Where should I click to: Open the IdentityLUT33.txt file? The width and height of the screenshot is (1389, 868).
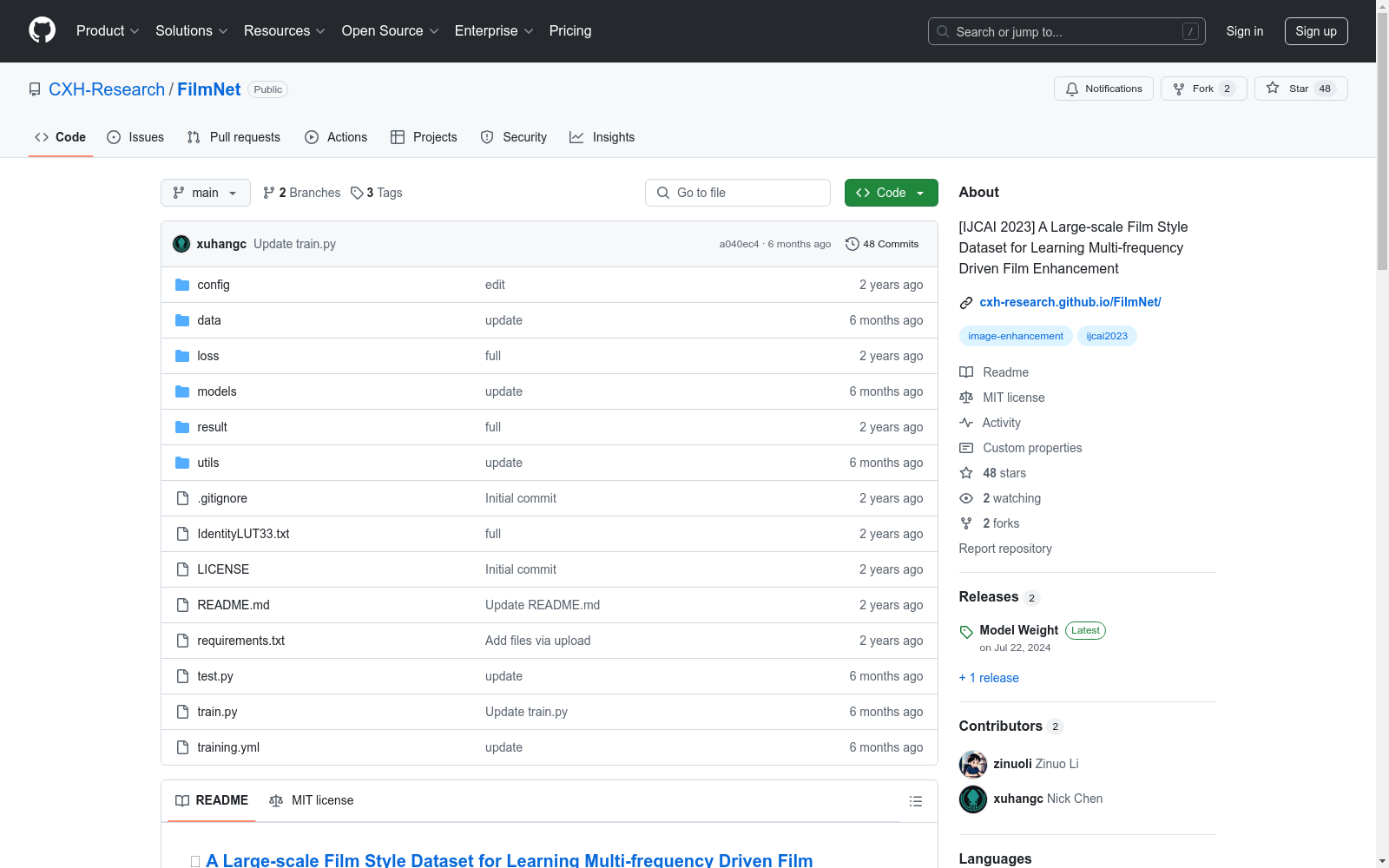[x=243, y=534]
